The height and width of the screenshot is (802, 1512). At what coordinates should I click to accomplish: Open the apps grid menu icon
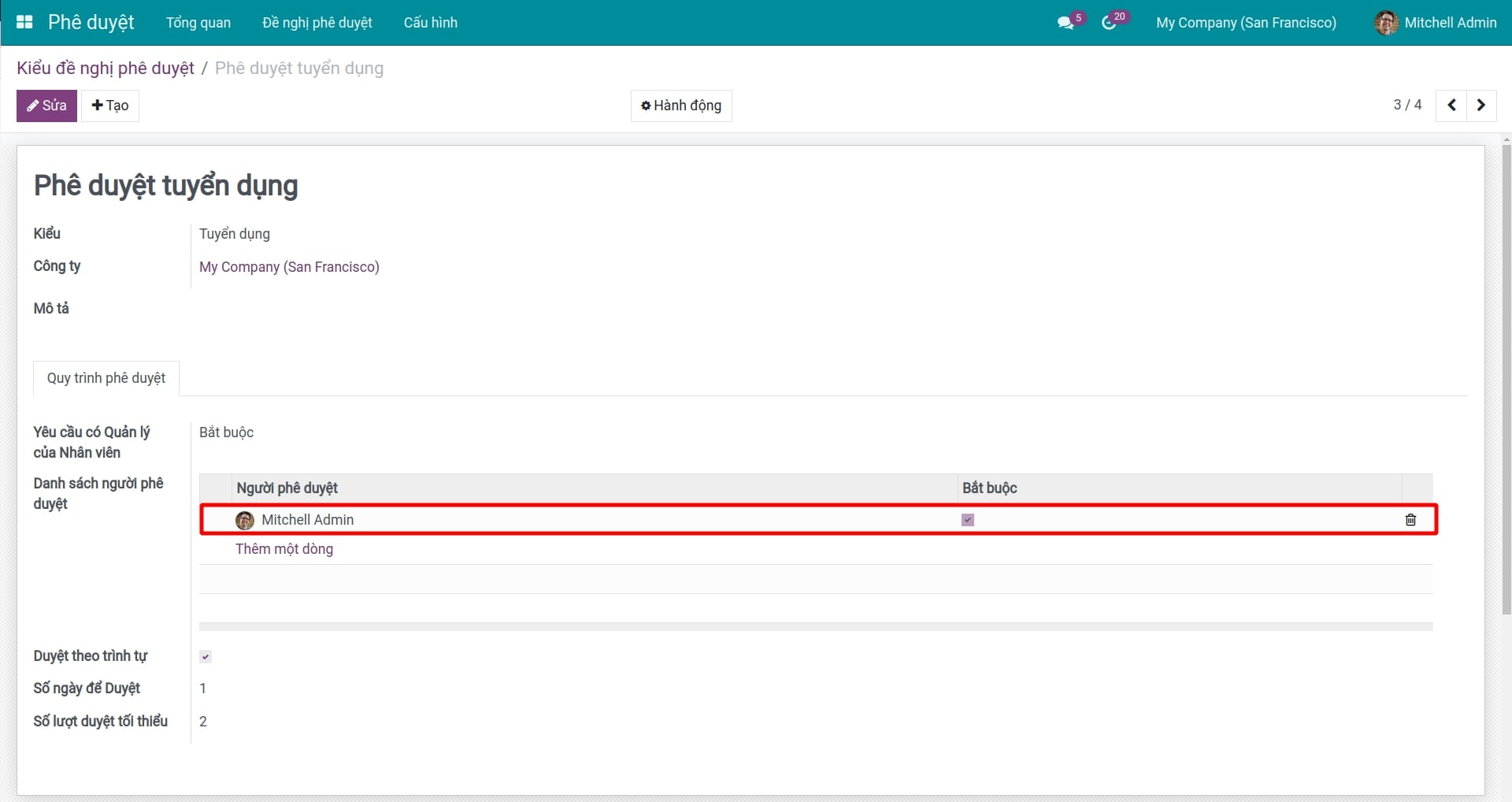point(24,22)
